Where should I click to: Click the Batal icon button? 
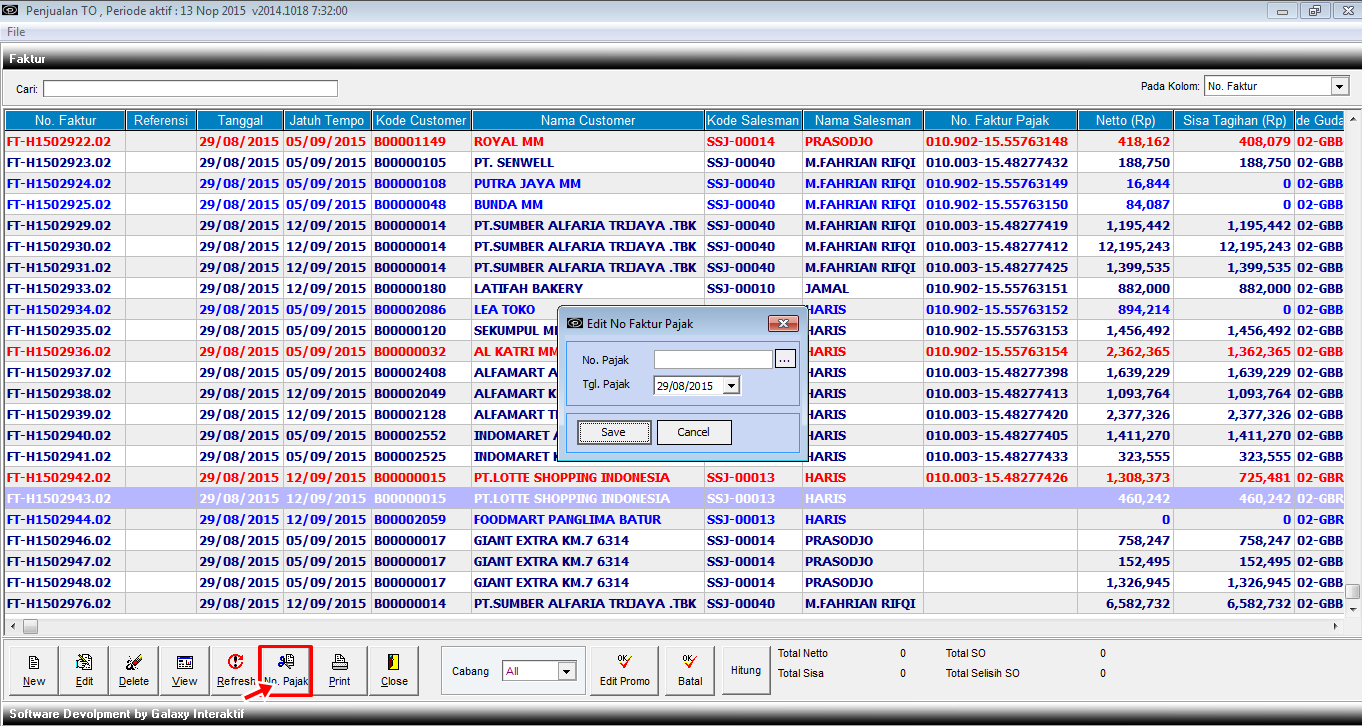[689, 670]
